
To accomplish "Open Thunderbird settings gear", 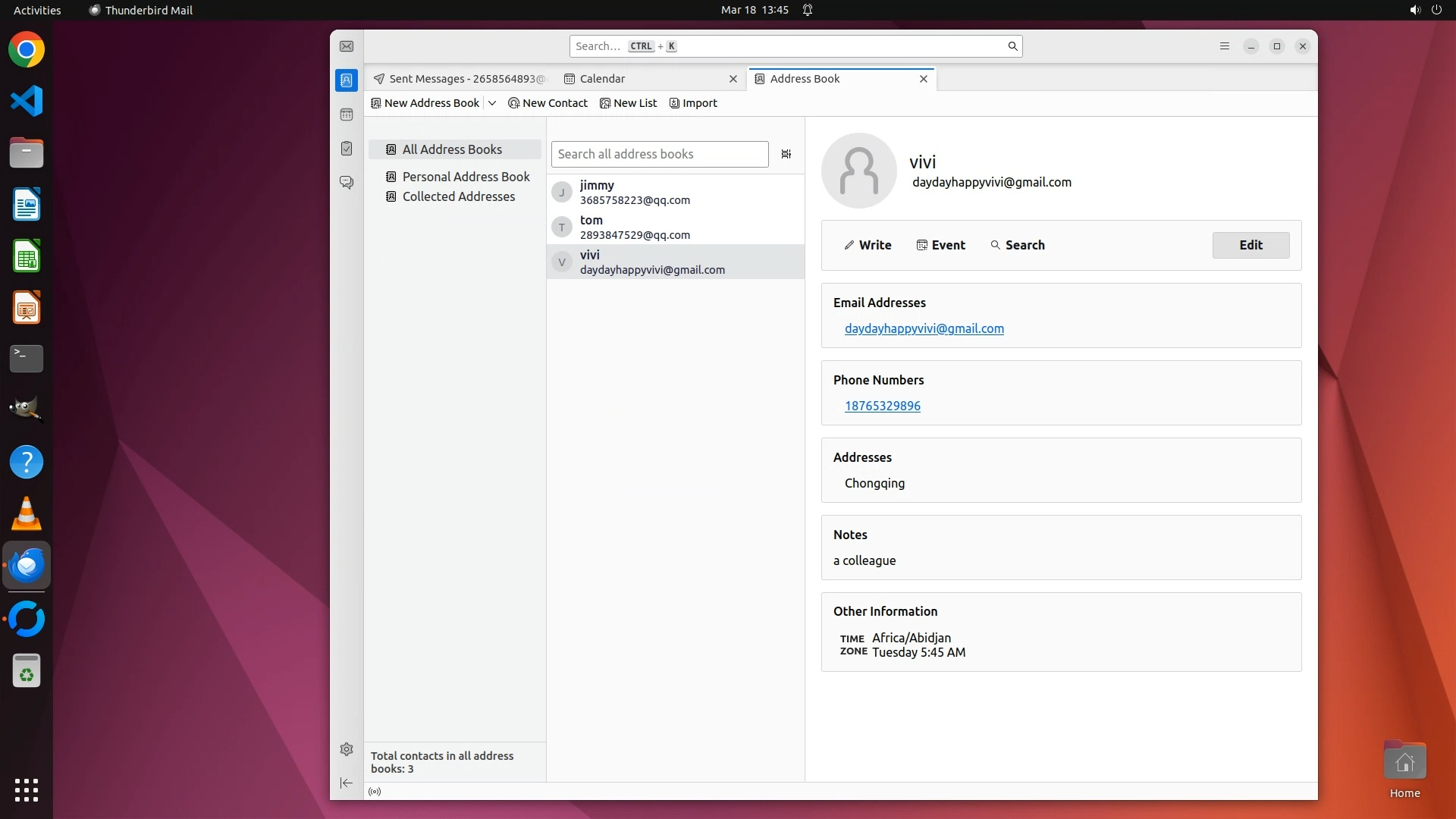I will click(x=347, y=749).
